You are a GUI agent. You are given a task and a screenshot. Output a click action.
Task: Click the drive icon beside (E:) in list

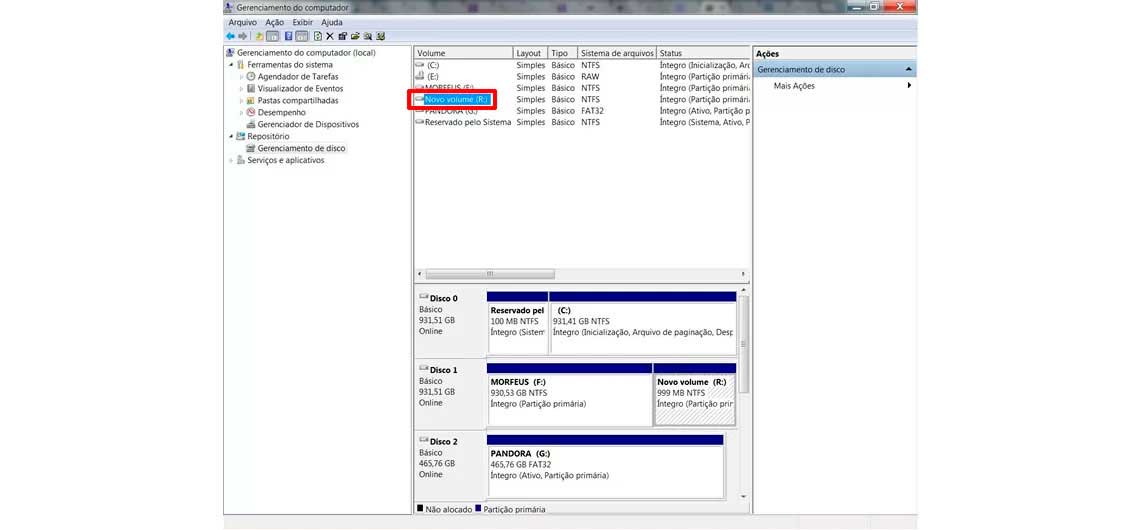(420, 76)
